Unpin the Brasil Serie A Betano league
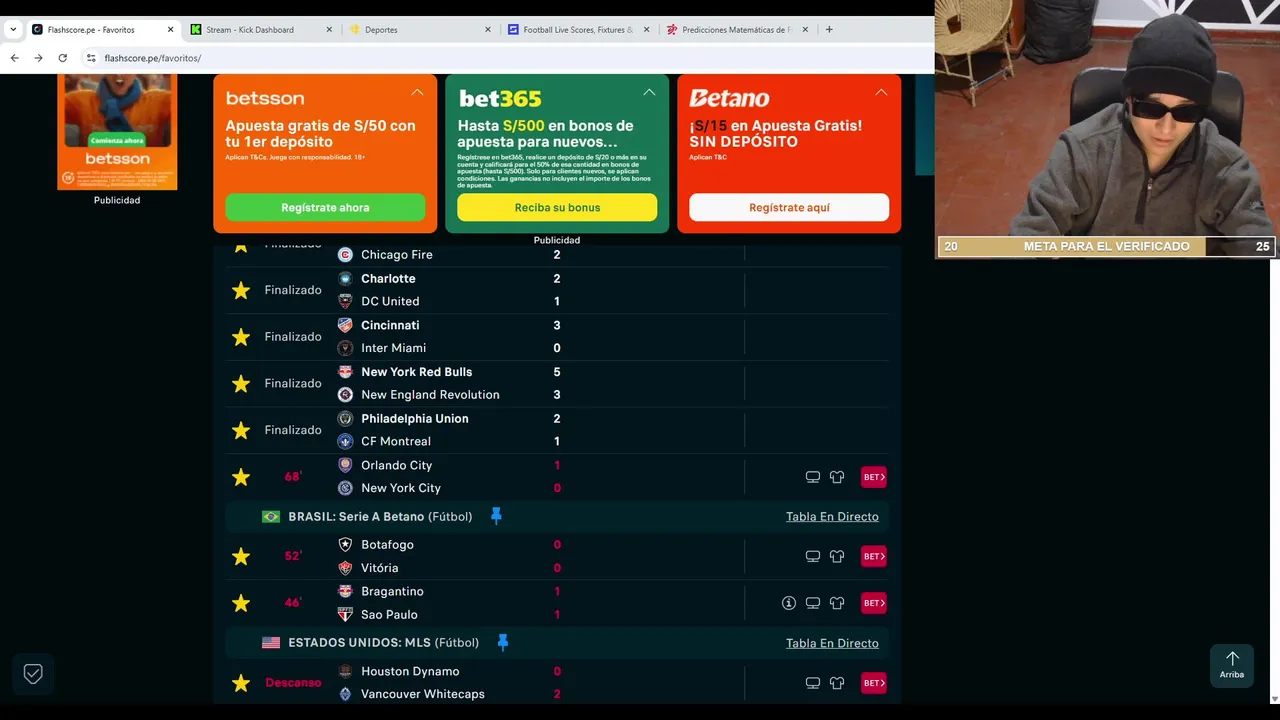This screenshot has height=720, width=1280. pos(496,516)
